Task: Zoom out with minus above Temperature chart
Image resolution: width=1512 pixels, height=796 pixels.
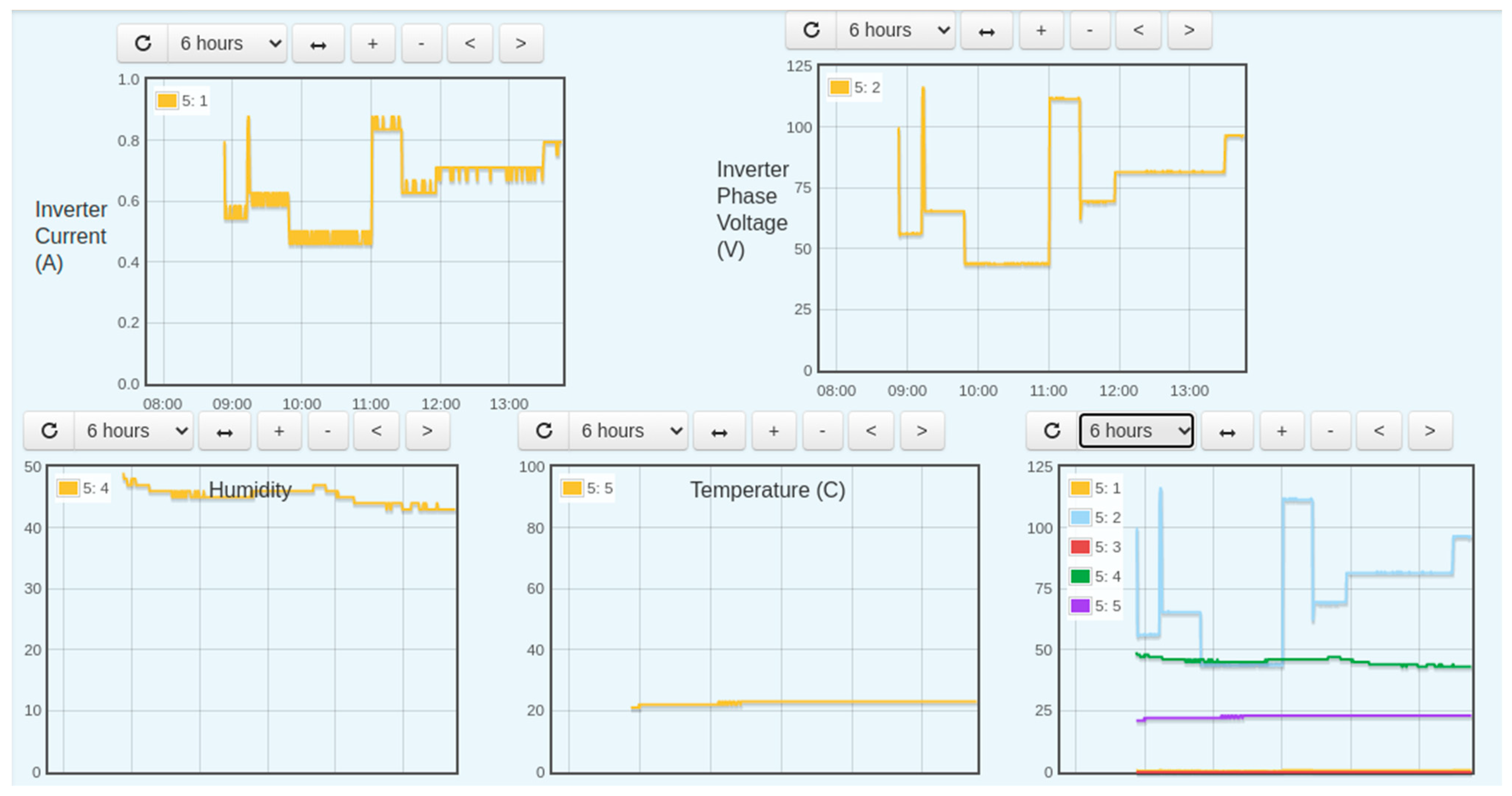Action: point(822,431)
